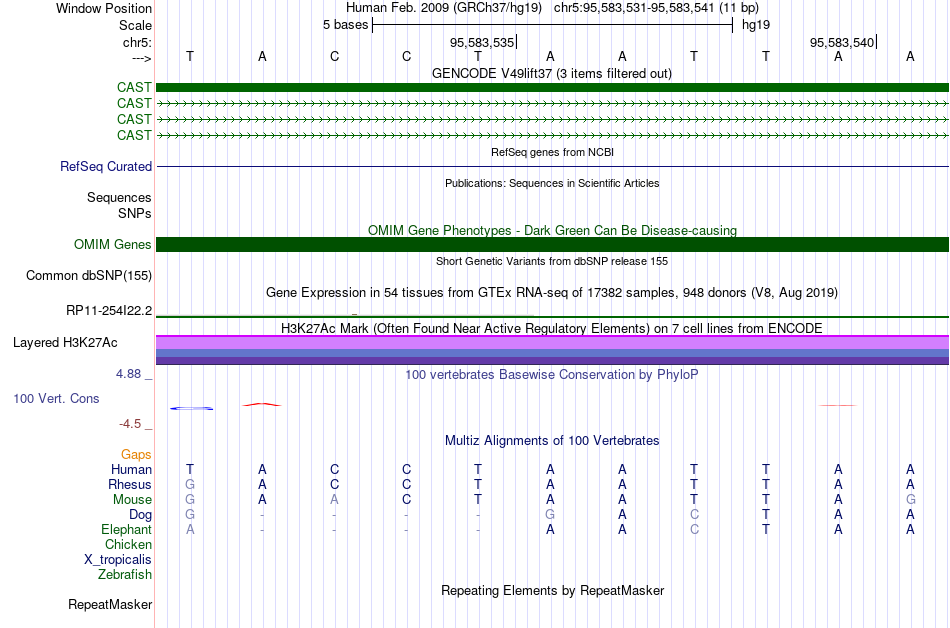Click the Layered H3K27Ac label
This screenshot has height=628, width=950.
pyautogui.click(x=65, y=343)
